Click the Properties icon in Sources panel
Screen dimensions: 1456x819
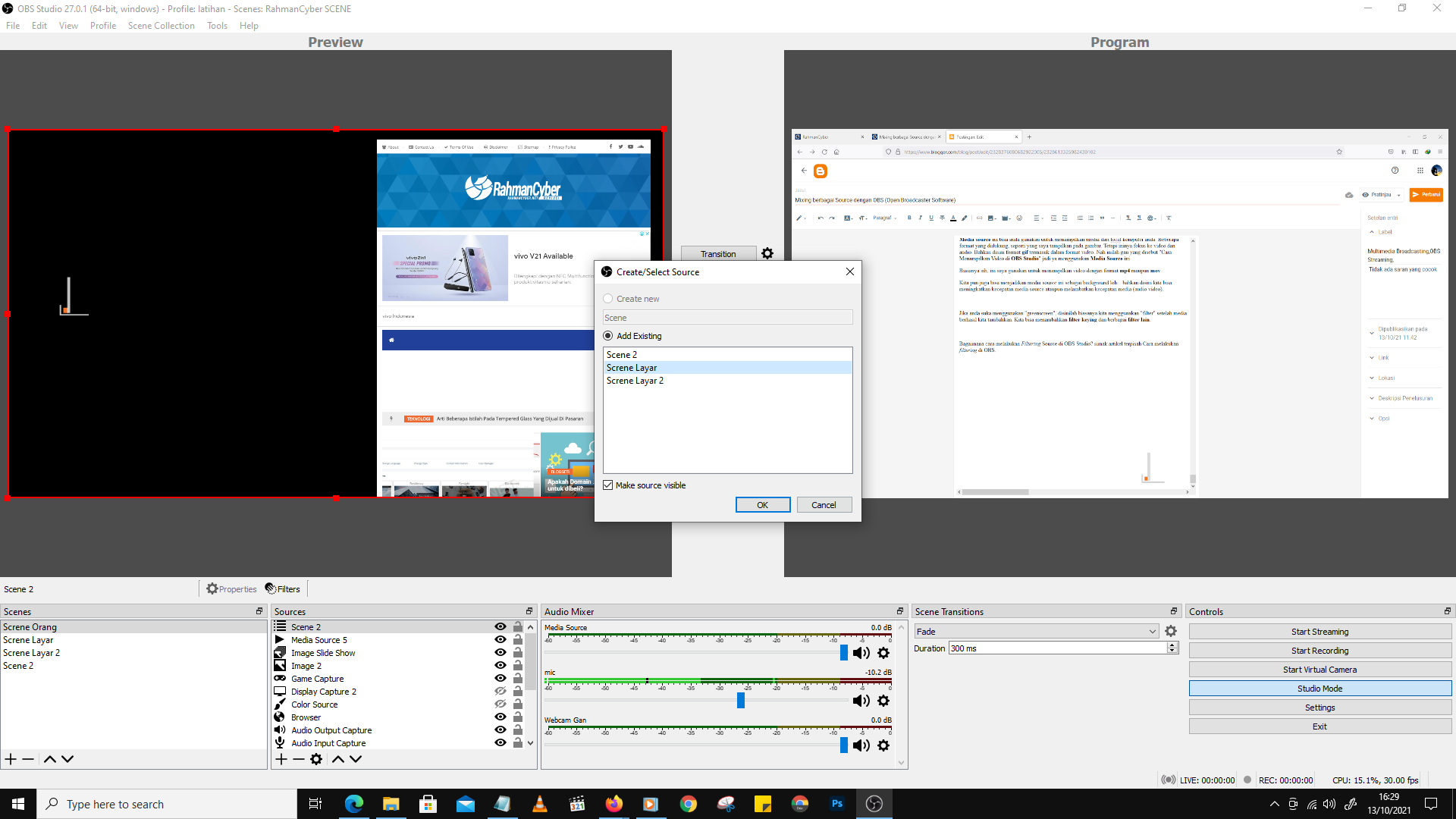[x=316, y=759]
